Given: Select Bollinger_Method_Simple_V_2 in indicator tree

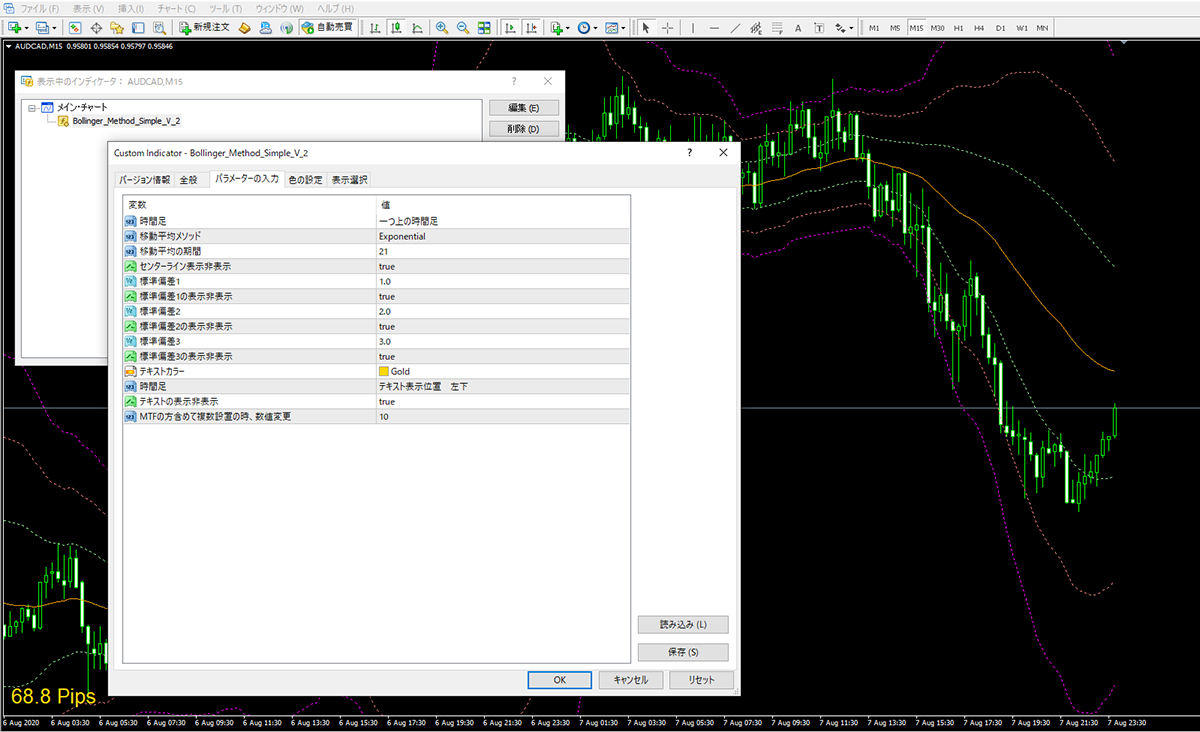Looking at the screenshot, I should [126, 121].
